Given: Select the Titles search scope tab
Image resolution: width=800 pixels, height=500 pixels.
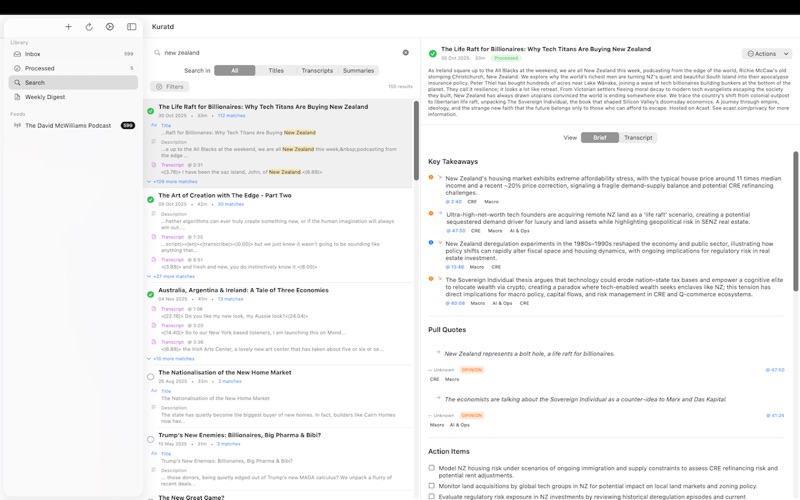Looking at the screenshot, I should [276, 70].
